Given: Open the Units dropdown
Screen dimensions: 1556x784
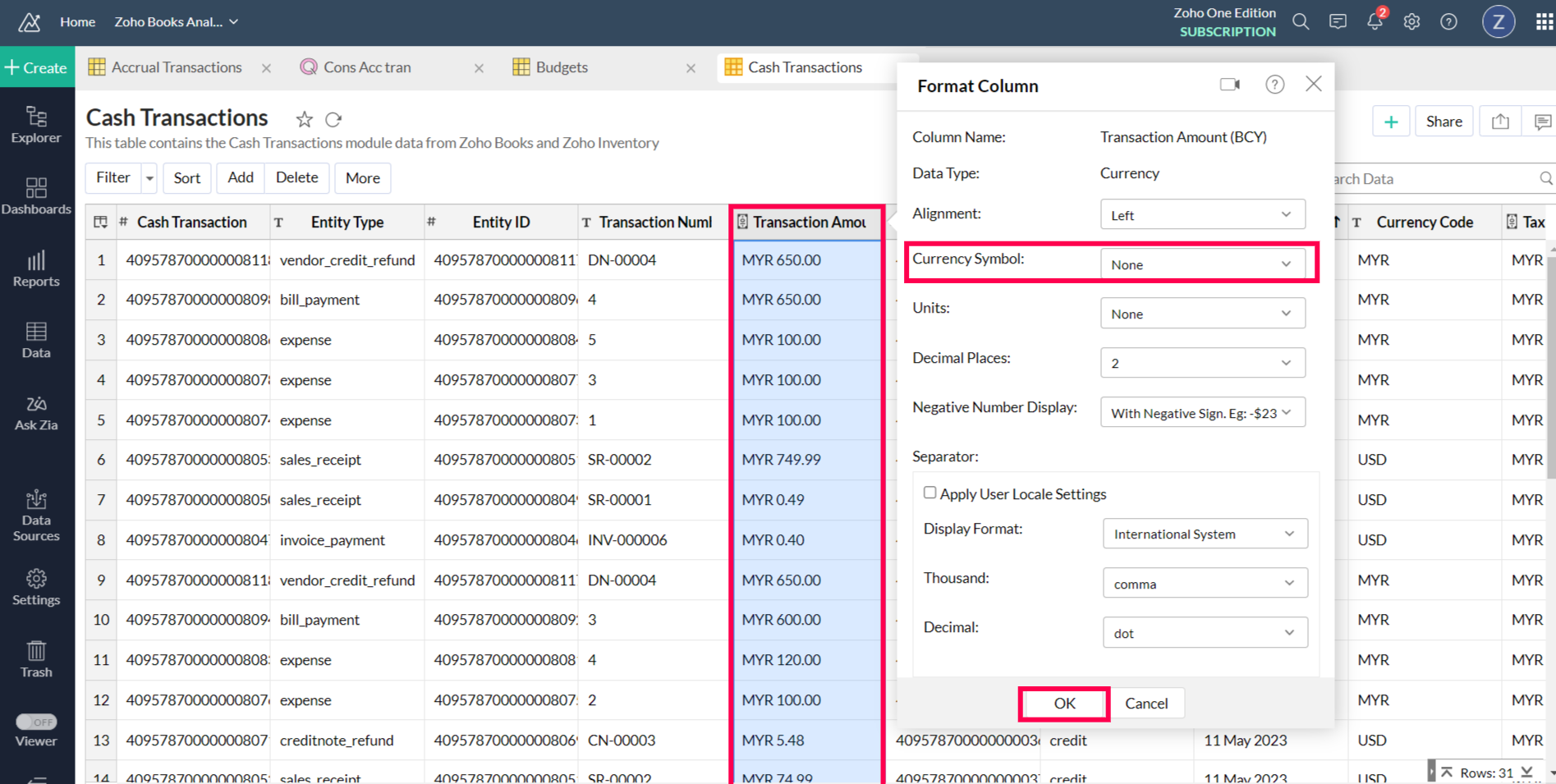Looking at the screenshot, I should coord(1202,314).
